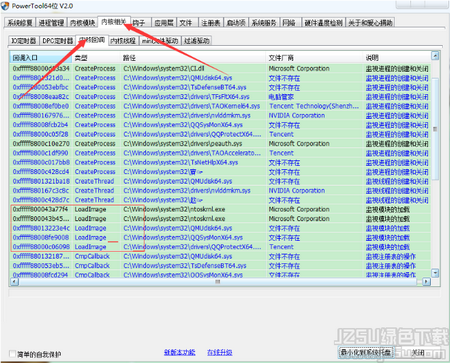Enable the 简单的自我保护 checkbox
Viewport: 450px width, 363px height.
coord(12,353)
